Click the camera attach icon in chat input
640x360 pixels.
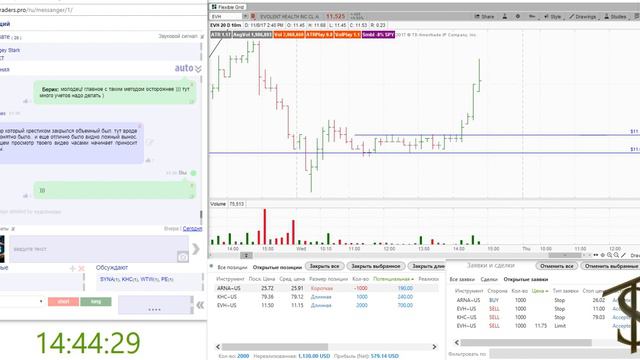coord(183,257)
